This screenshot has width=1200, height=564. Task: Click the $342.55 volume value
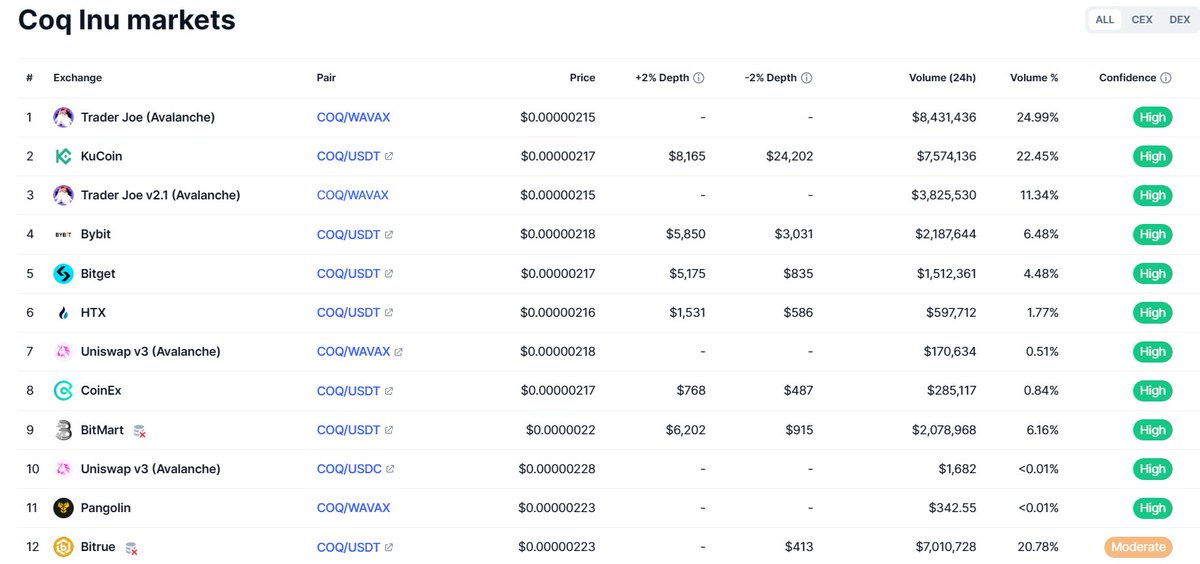point(952,508)
